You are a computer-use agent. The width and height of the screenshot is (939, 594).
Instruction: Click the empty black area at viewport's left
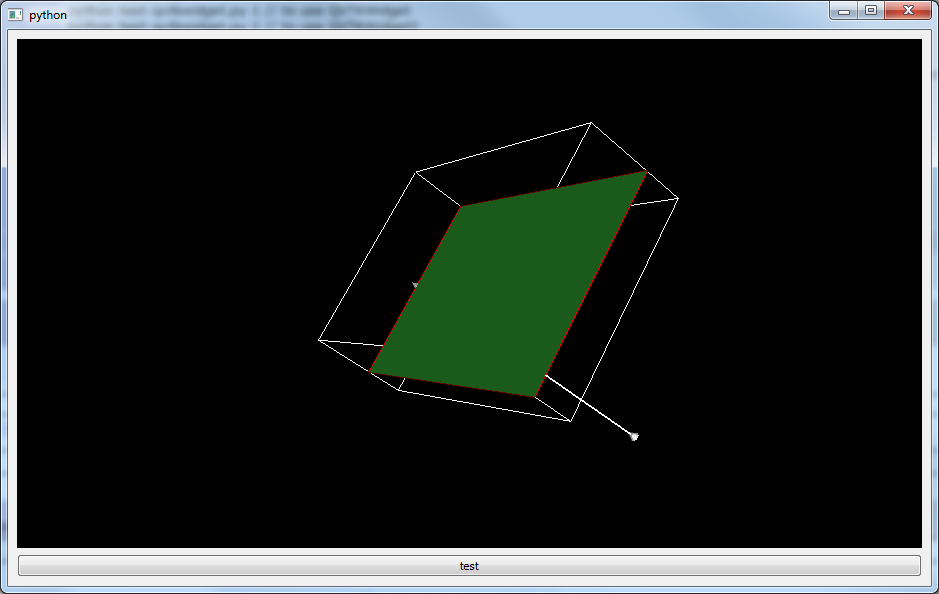click(150, 300)
